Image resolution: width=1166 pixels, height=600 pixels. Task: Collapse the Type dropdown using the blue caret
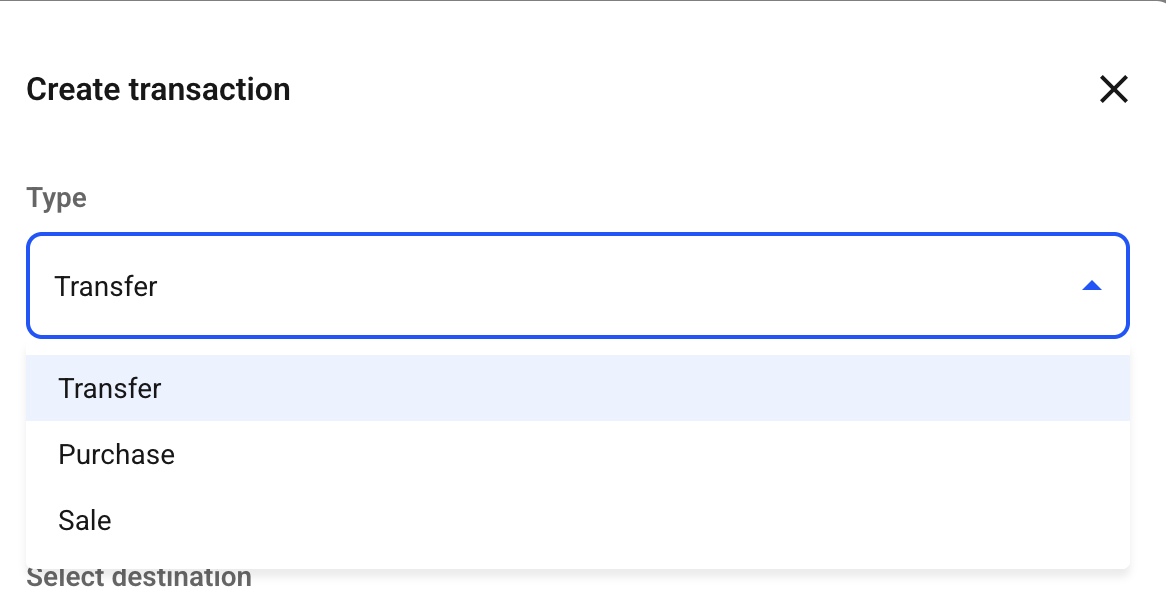click(1091, 286)
